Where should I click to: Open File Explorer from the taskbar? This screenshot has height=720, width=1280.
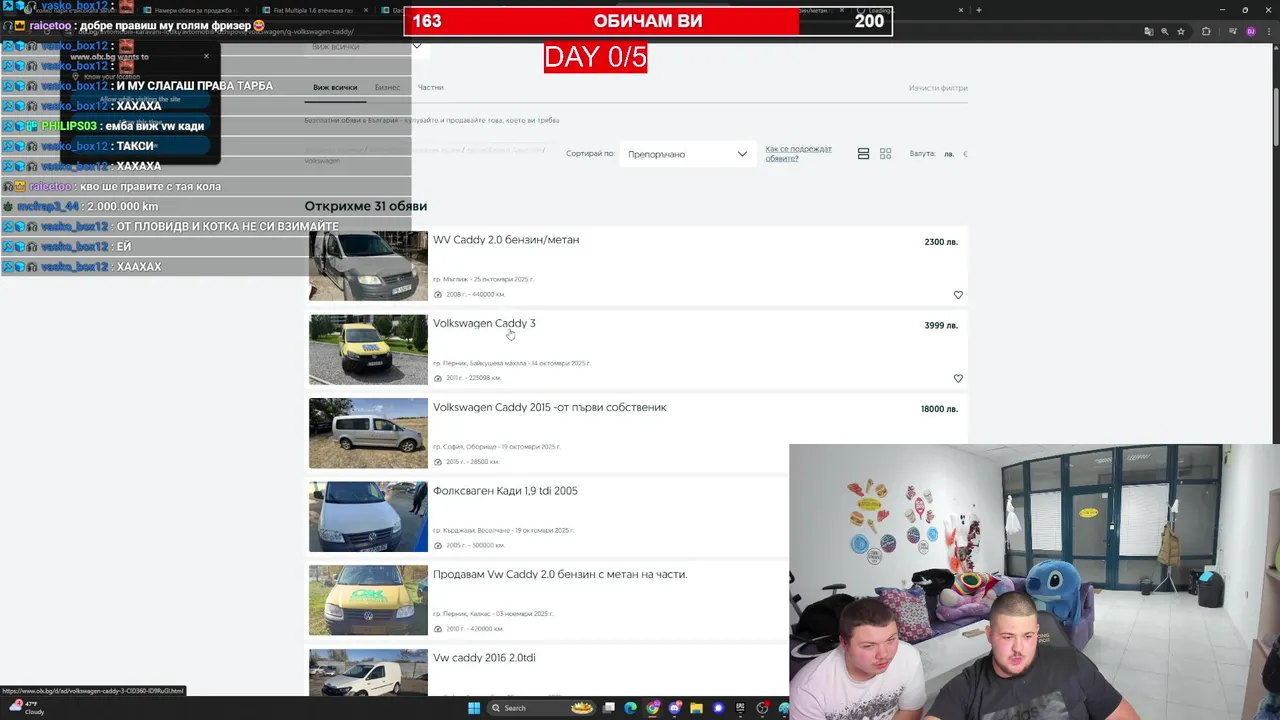tap(697, 708)
